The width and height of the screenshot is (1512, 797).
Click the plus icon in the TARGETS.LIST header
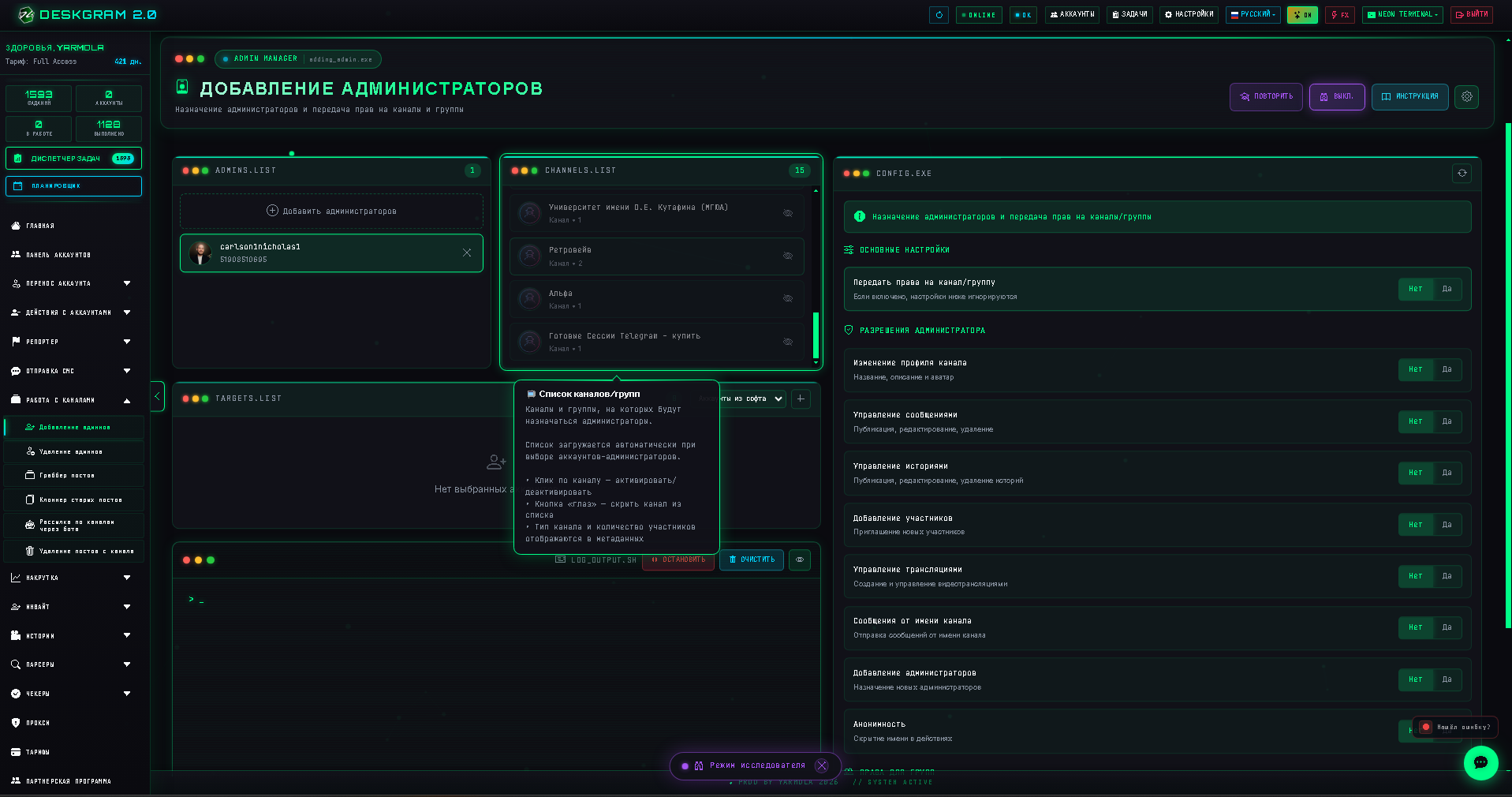click(801, 398)
